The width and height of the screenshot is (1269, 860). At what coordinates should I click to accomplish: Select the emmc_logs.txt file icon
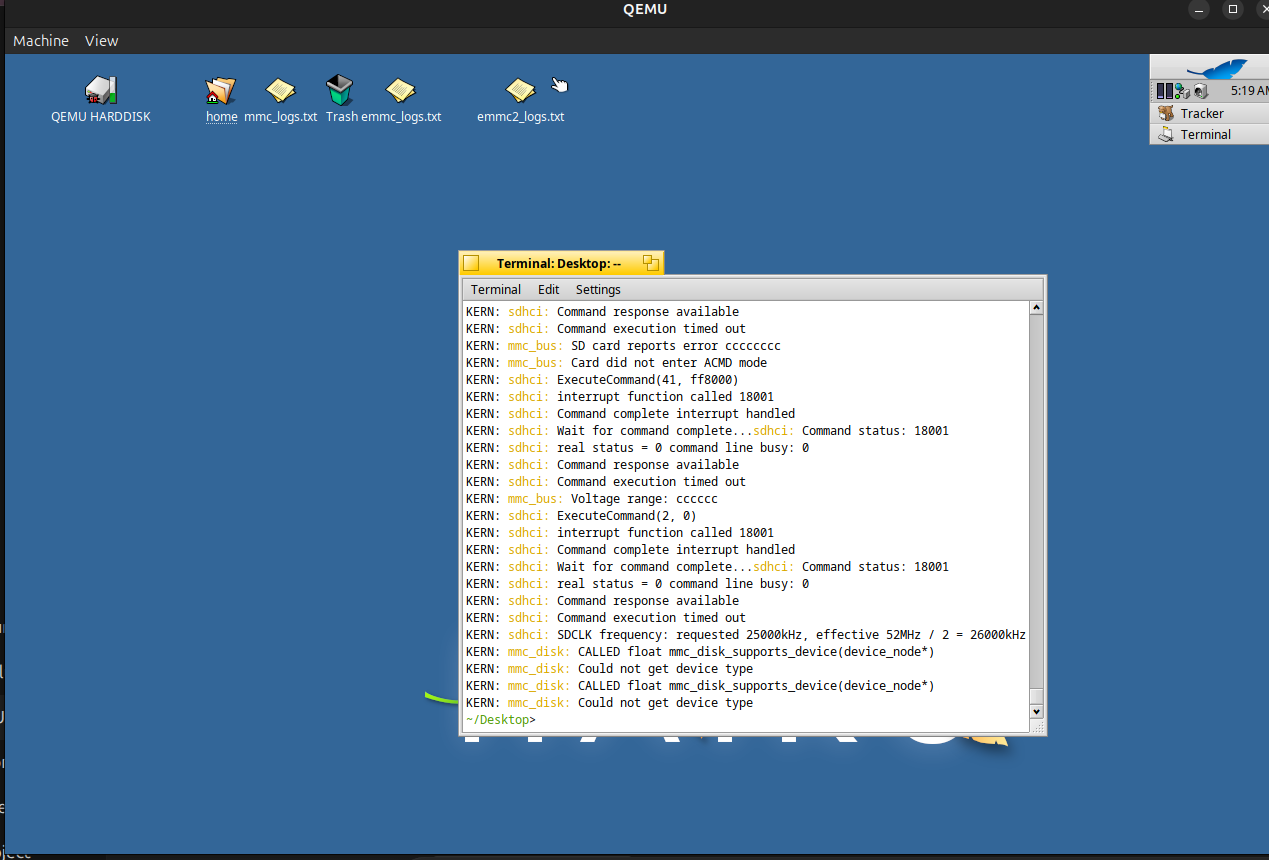pyautogui.click(x=400, y=91)
